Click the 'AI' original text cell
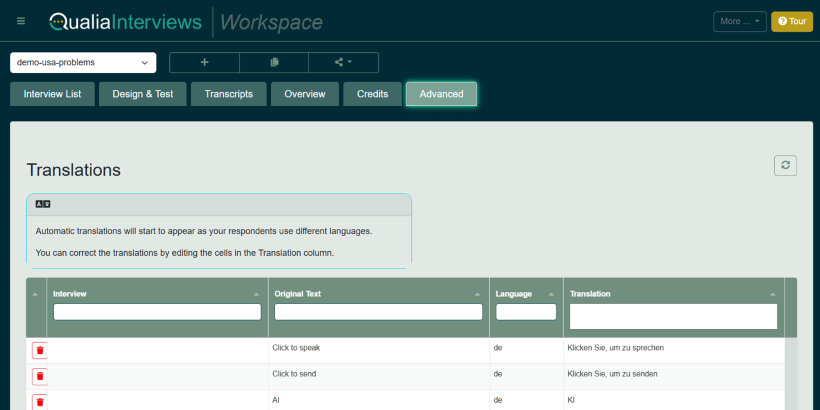The width and height of the screenshot is (820, 410). point(379,400)
